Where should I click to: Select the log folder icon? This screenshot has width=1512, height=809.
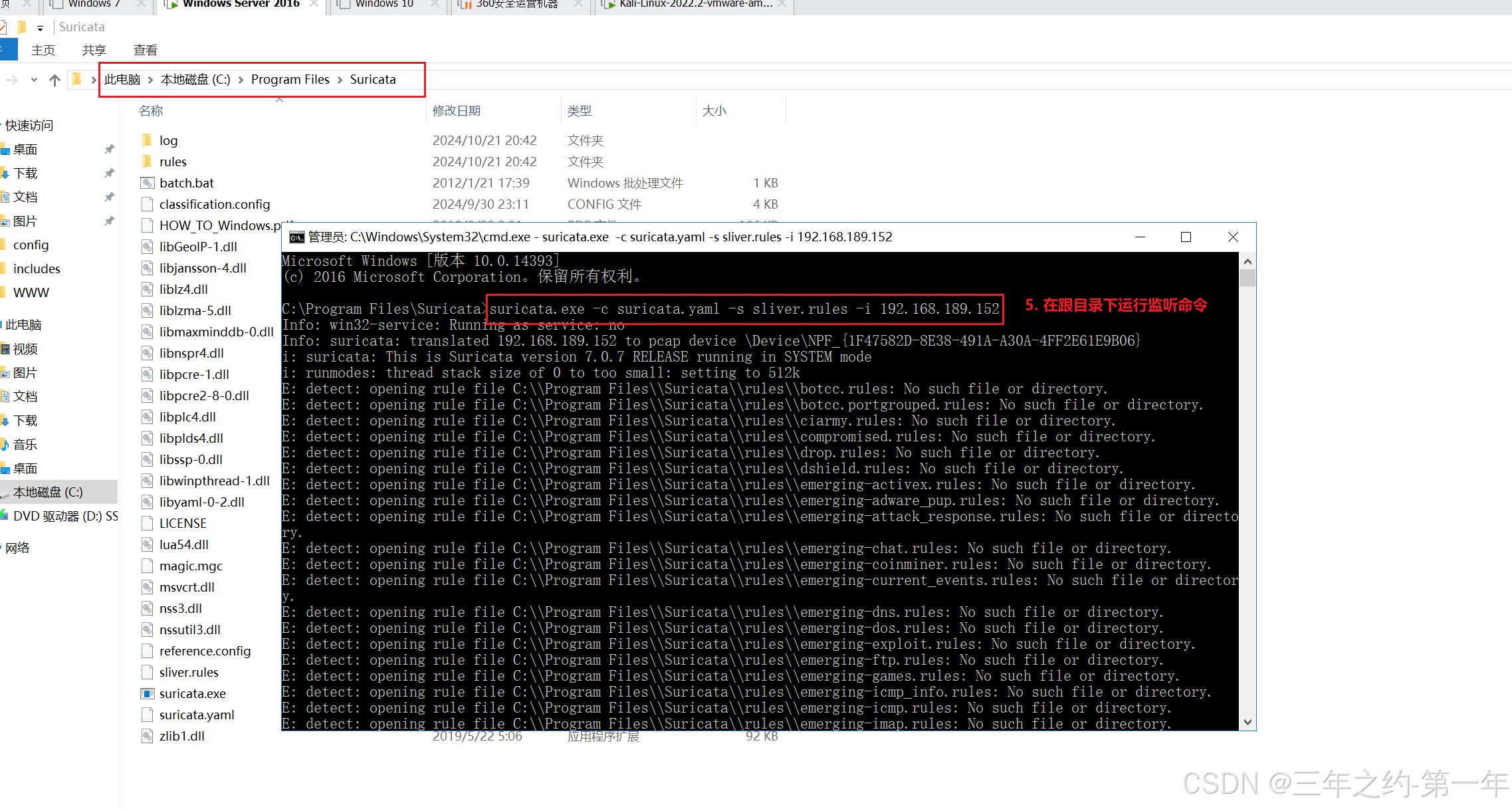click(147, 140)
